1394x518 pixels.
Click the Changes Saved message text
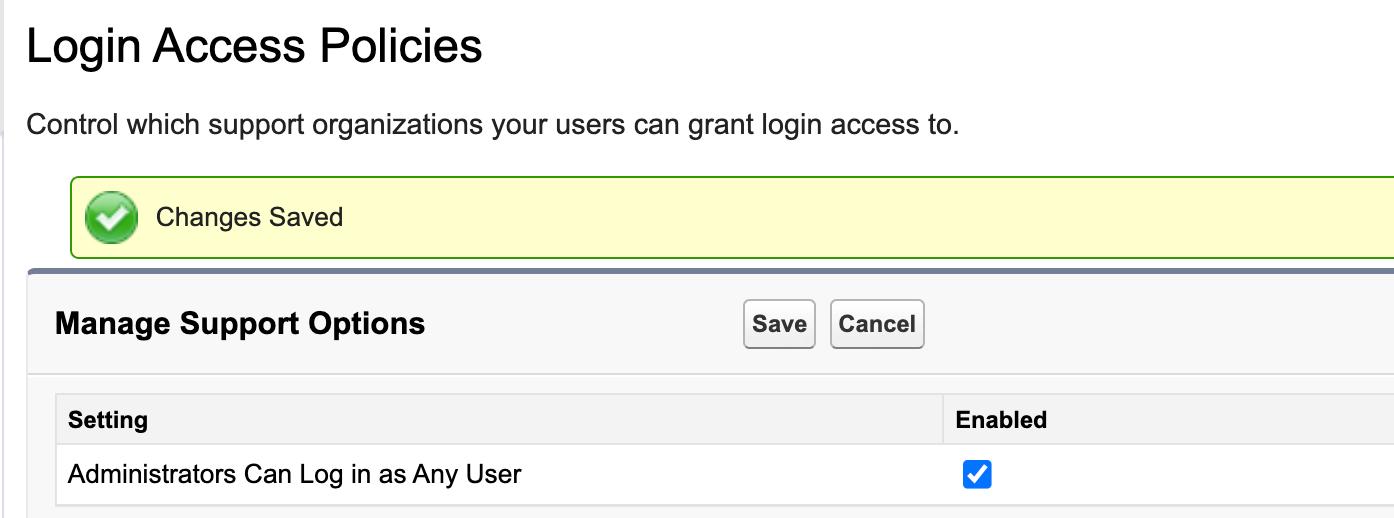point(249,217)
